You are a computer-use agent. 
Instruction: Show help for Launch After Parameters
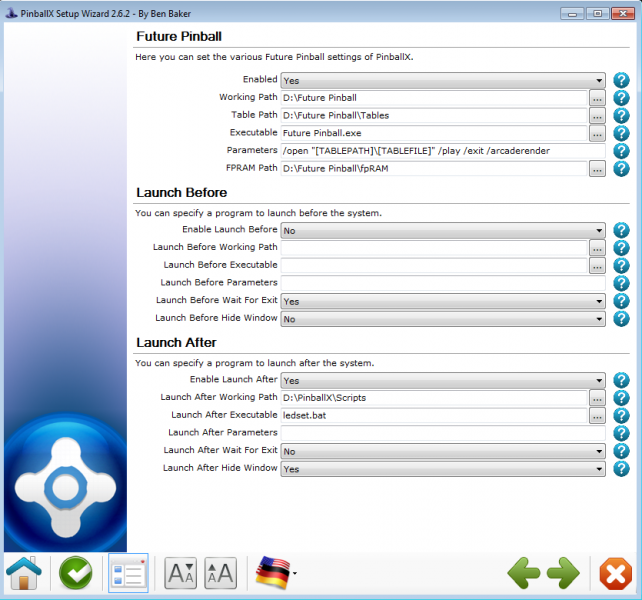click(621, 433)
